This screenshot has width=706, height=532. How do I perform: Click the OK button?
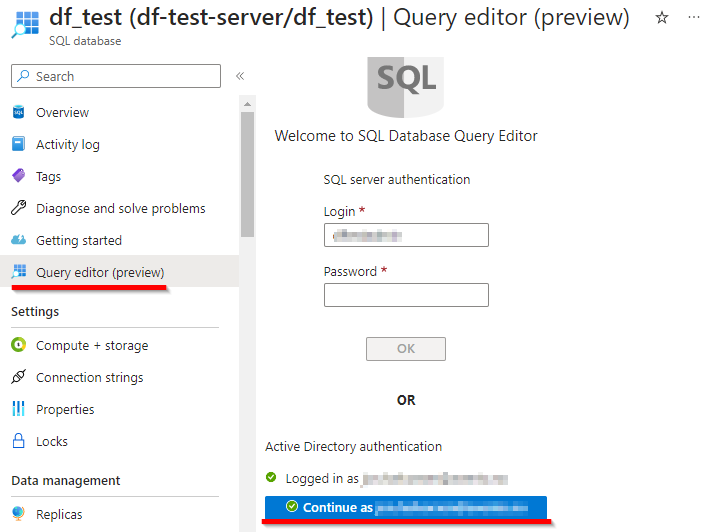click(x=406, y=349)
